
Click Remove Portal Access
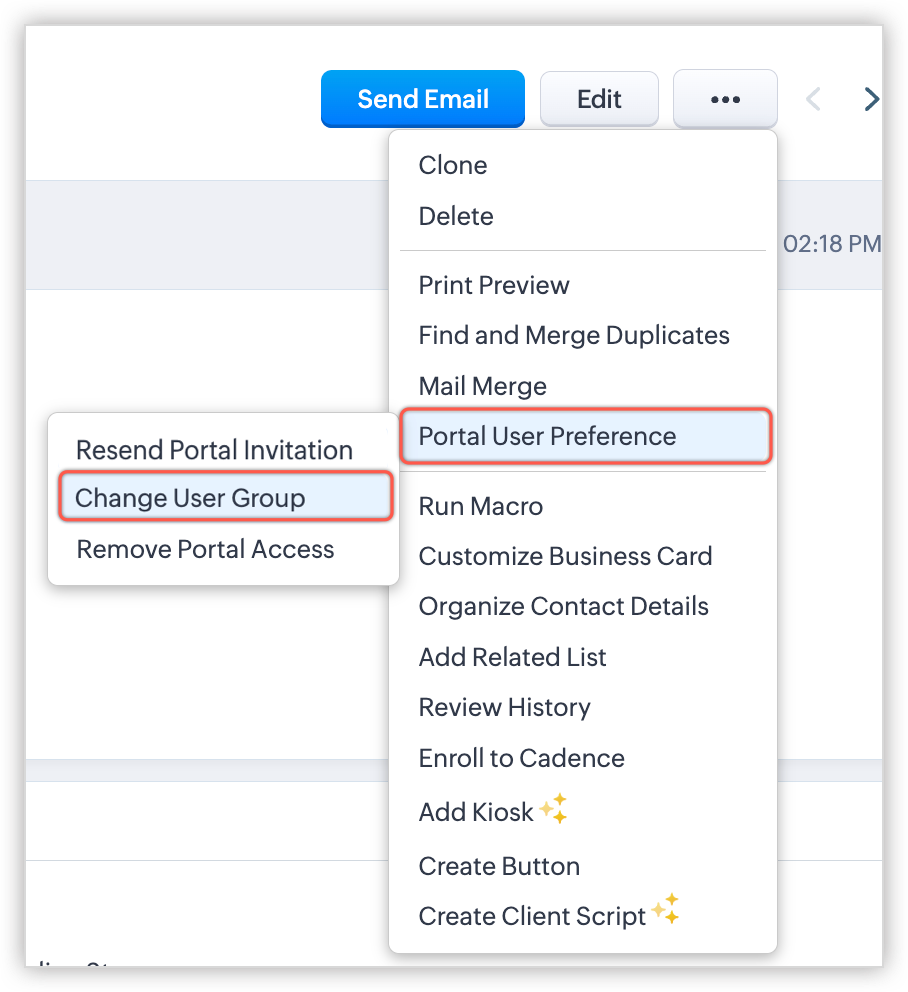click(205, 549)
